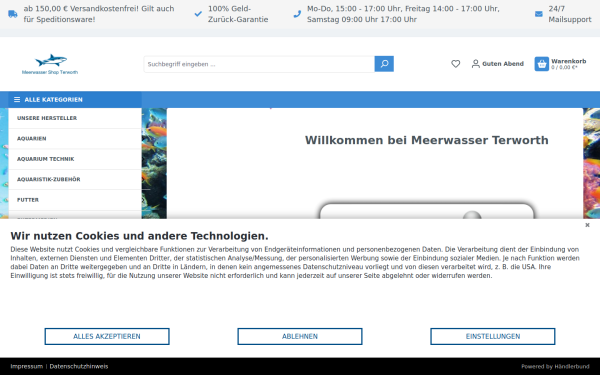Image resolution: width=600 pixels, height=375 pixels.
Task: Open the wishlist heart icon
Action: click(x=455, y=64)
